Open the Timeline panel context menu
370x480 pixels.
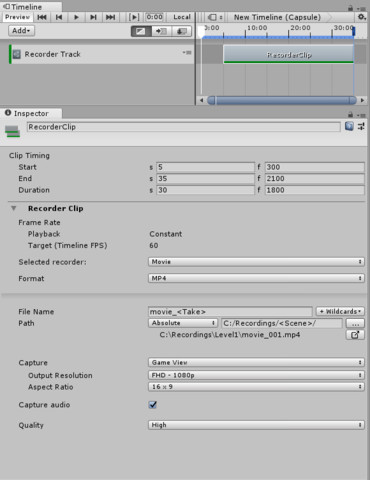pyautogui.click(x=362, y=8)
